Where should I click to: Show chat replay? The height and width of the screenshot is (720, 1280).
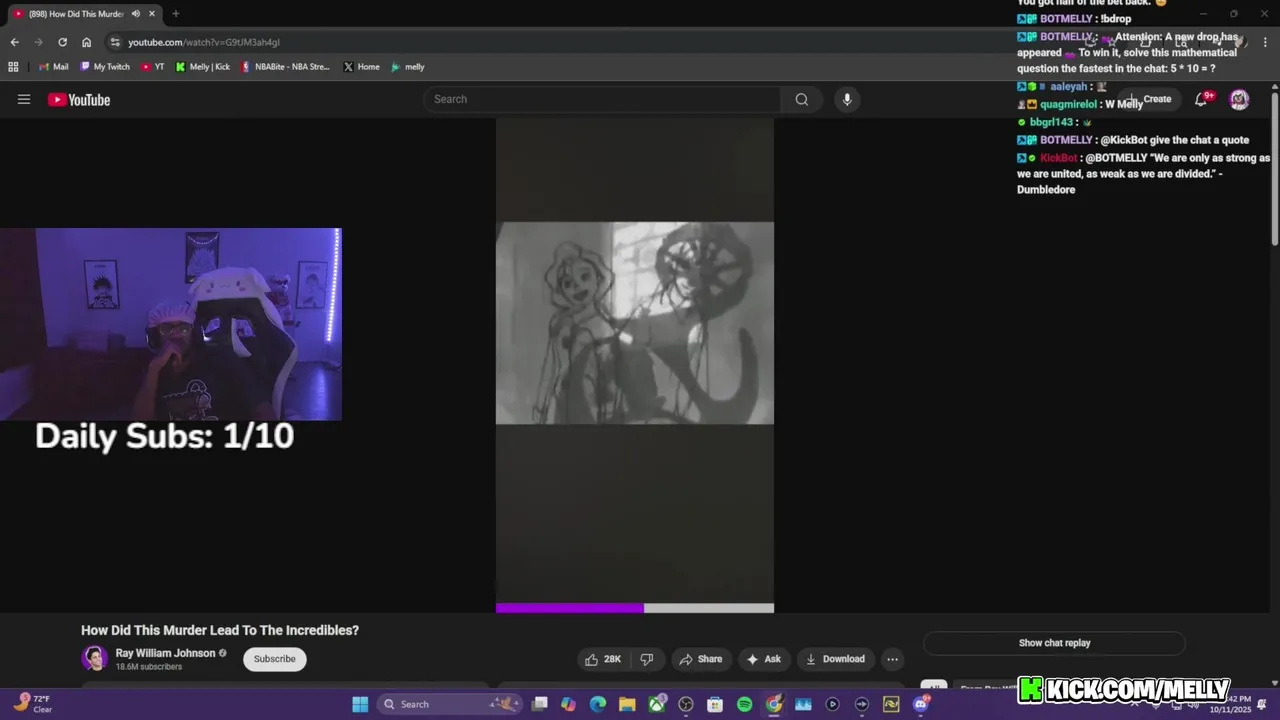point(1054,643)
